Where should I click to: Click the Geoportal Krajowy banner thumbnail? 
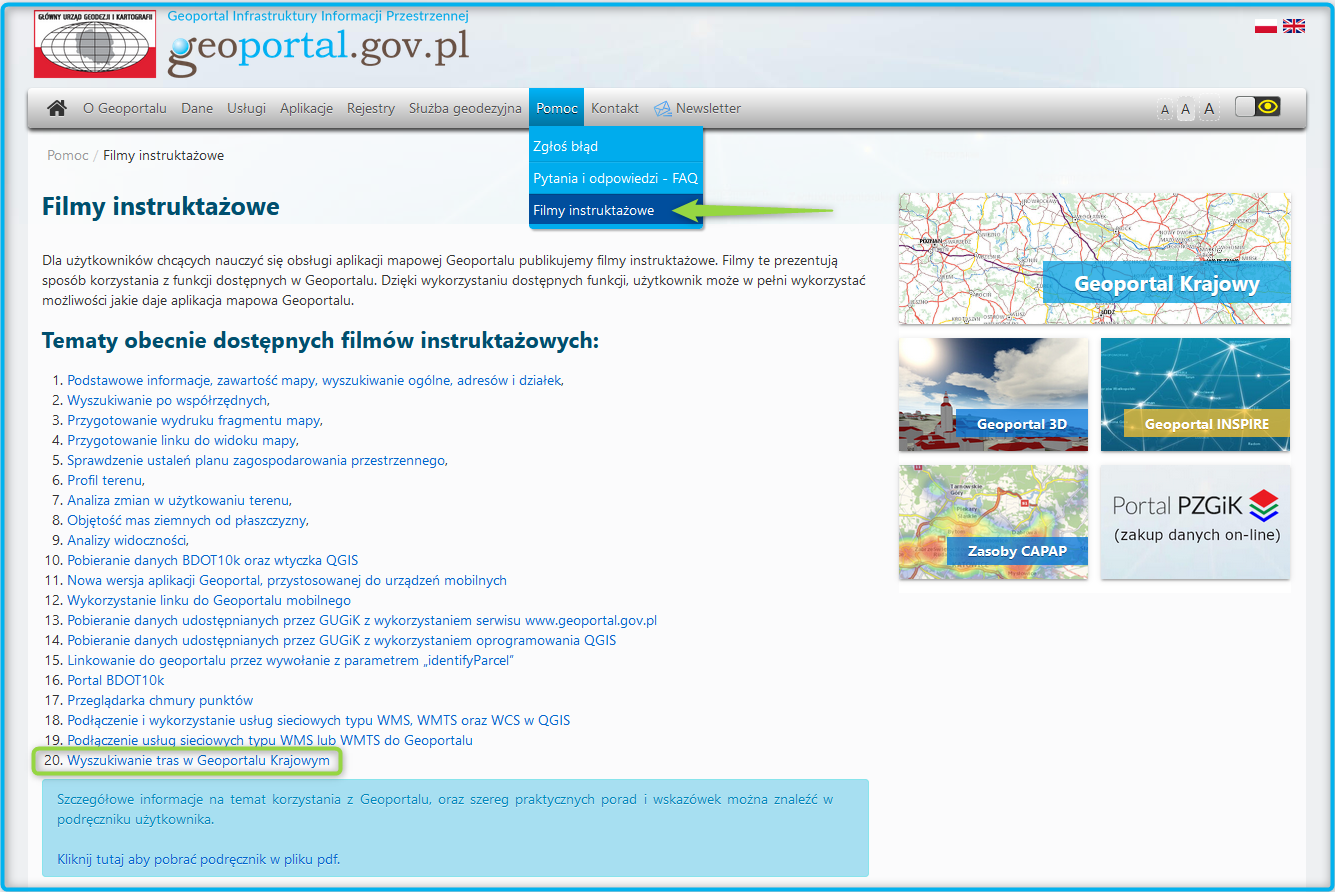pos(1094,258)
